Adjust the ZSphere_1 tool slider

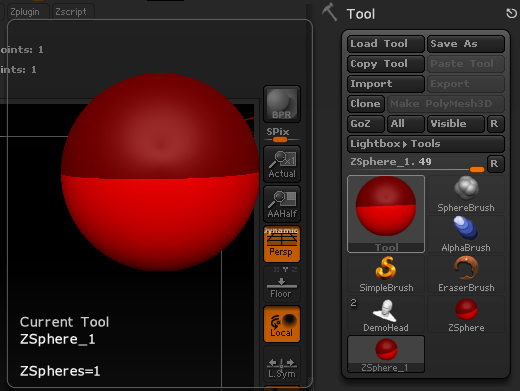click(x=417, y=164)
